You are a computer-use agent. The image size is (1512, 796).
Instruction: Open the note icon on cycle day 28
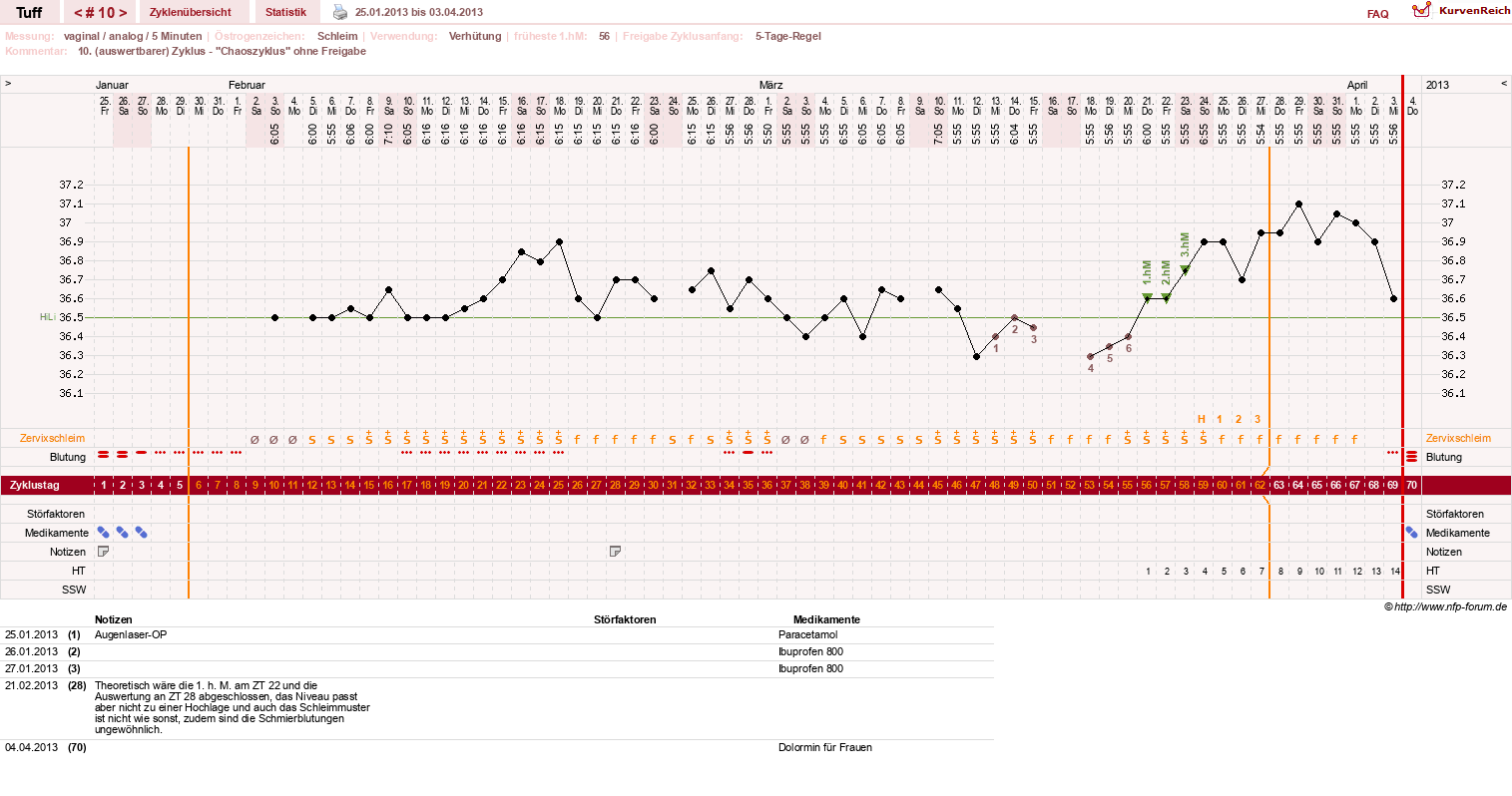pyautogui.click(x=615, y=552)
